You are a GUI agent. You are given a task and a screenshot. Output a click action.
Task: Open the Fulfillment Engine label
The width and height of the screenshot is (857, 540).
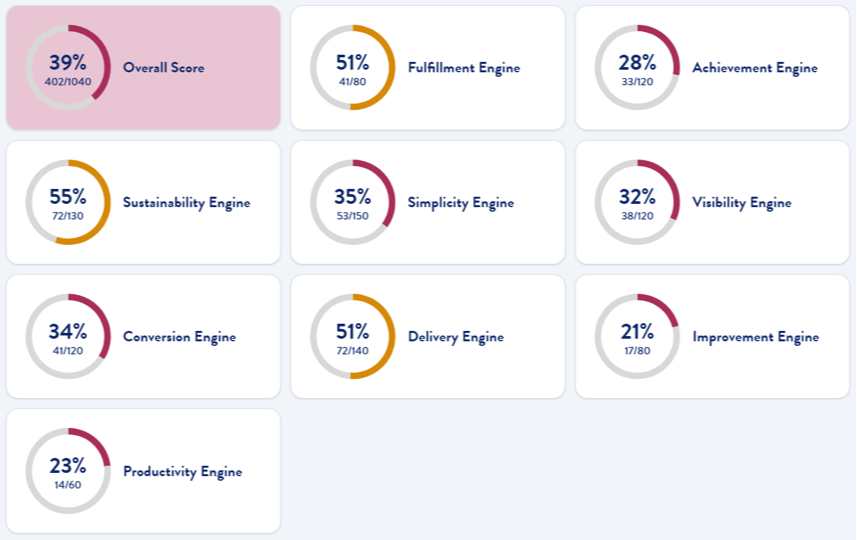tap(463, 68)
